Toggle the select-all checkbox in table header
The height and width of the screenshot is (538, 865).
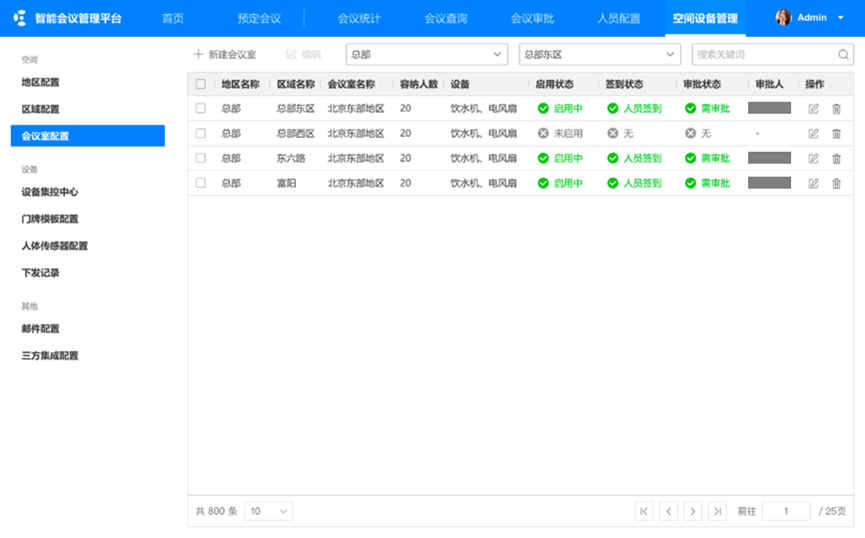click(x=201, y=85)
